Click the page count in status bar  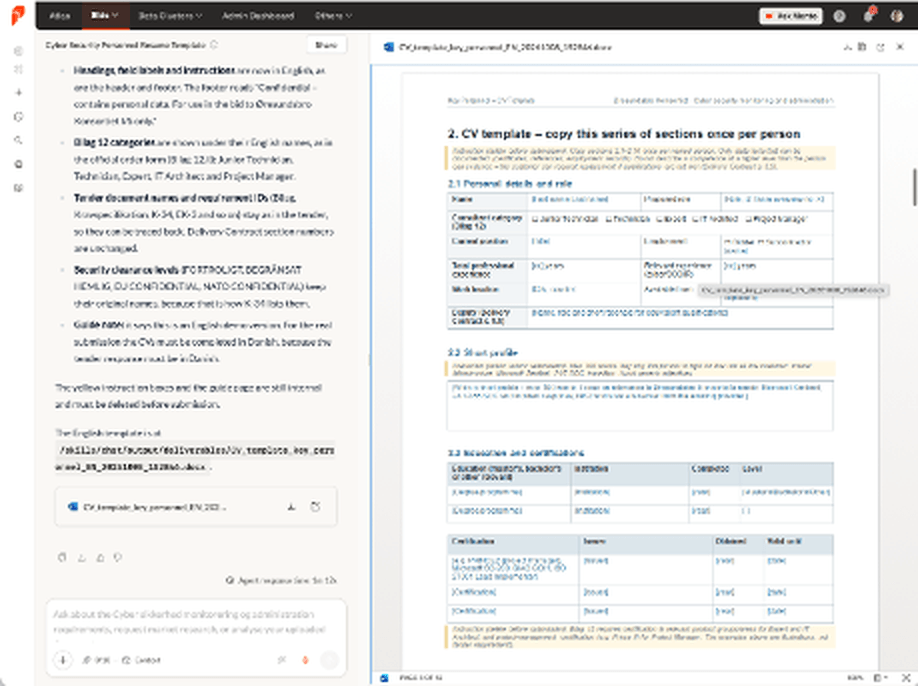coord(420,678)
